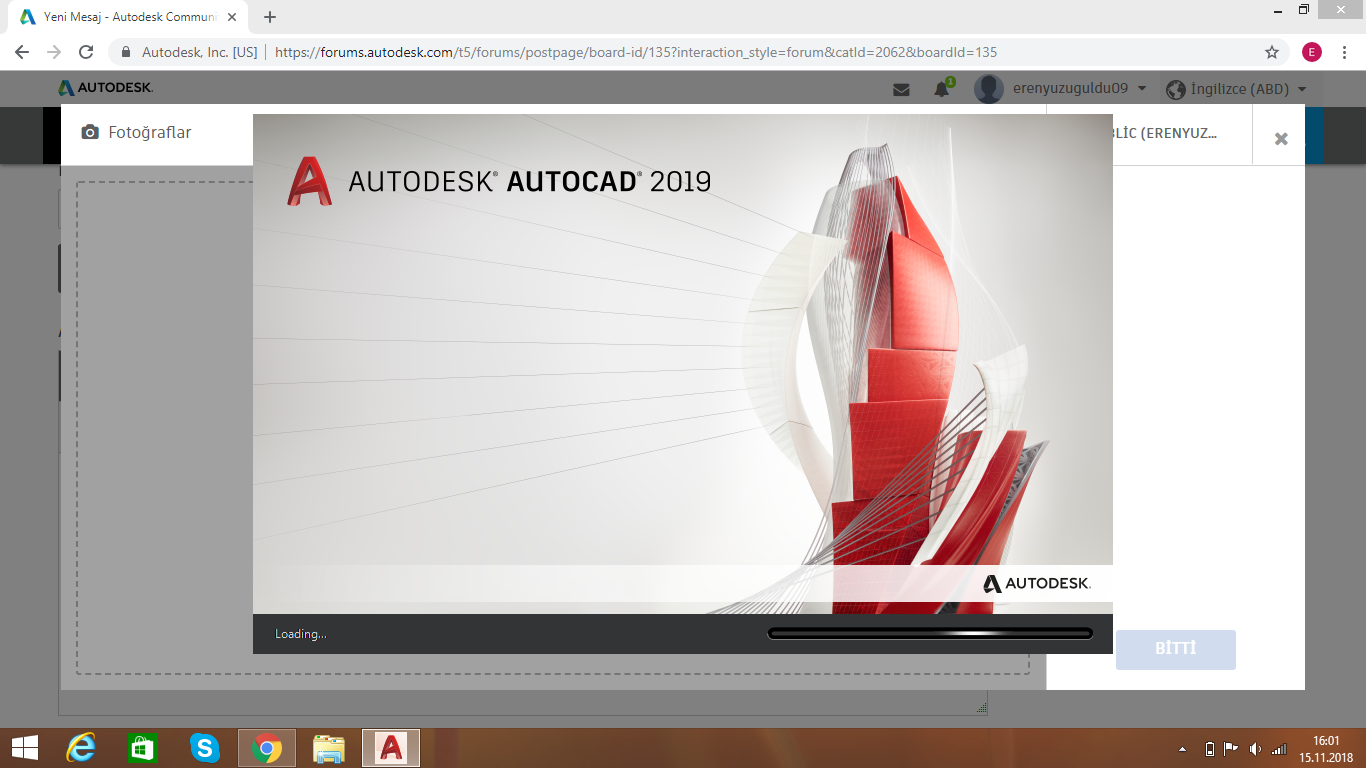Bookmark this page with the star icon
The width and height of the screenshot is (1366, 768).
(1272, 52)
